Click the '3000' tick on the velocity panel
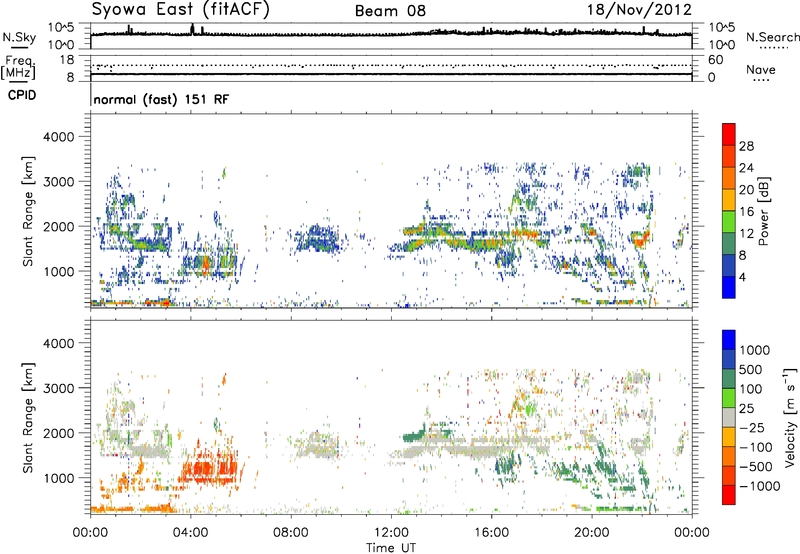The height and width of the screenshot is (554, 800). (x=58, y=388)
